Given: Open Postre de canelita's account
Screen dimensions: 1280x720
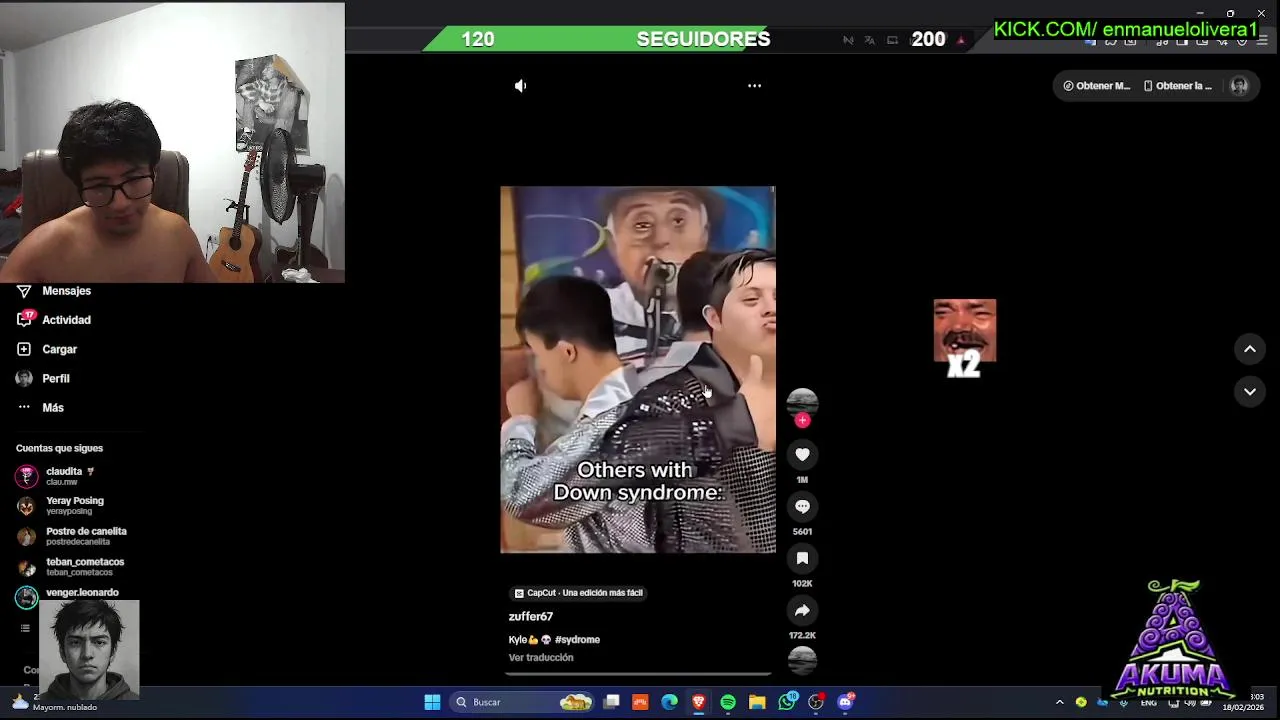Looking at the screenshot, I should (70, 536).
